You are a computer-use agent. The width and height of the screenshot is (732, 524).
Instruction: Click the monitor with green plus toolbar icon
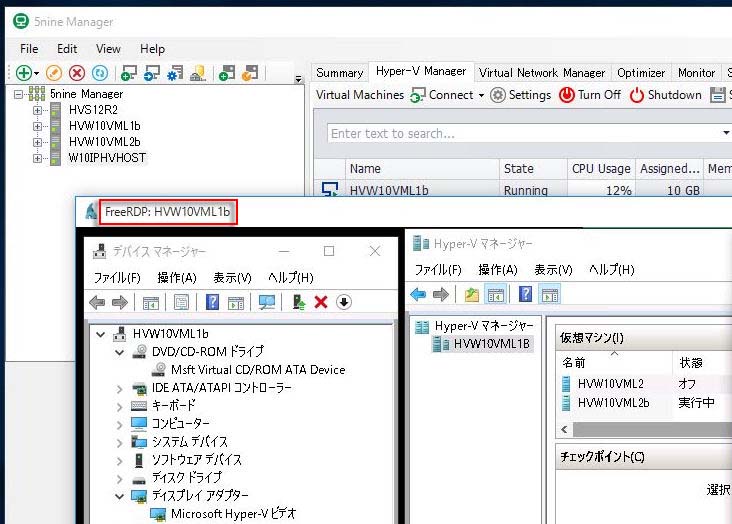128,73
